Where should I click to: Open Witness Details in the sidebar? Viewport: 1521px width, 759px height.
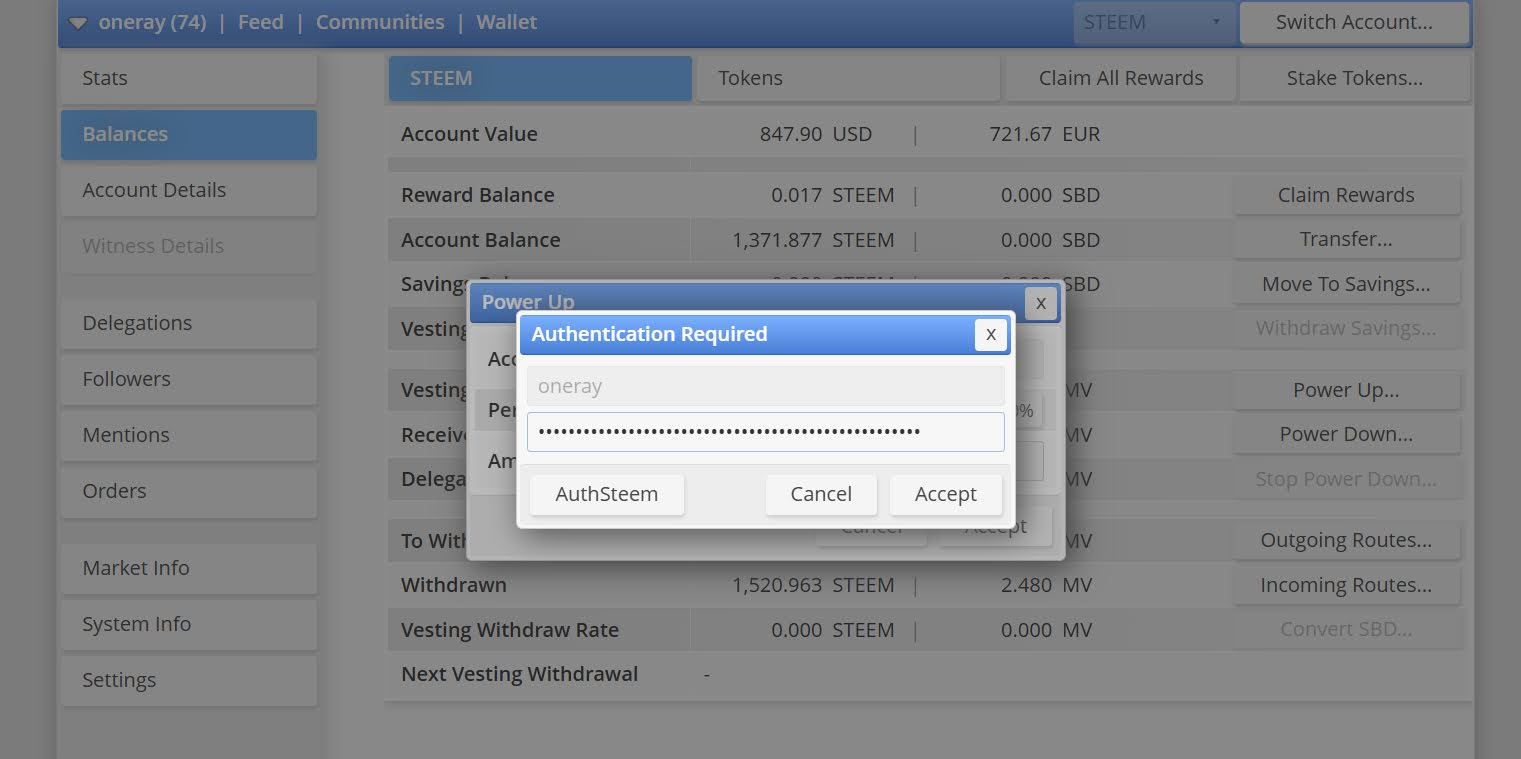189,246
